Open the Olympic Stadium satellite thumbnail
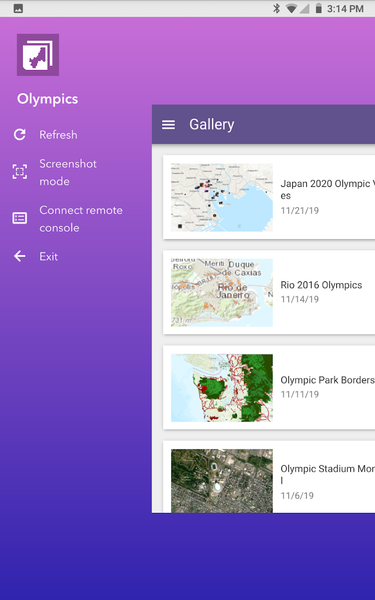The width and height of the screenshot is (375, 600). (x=222, y=481)
